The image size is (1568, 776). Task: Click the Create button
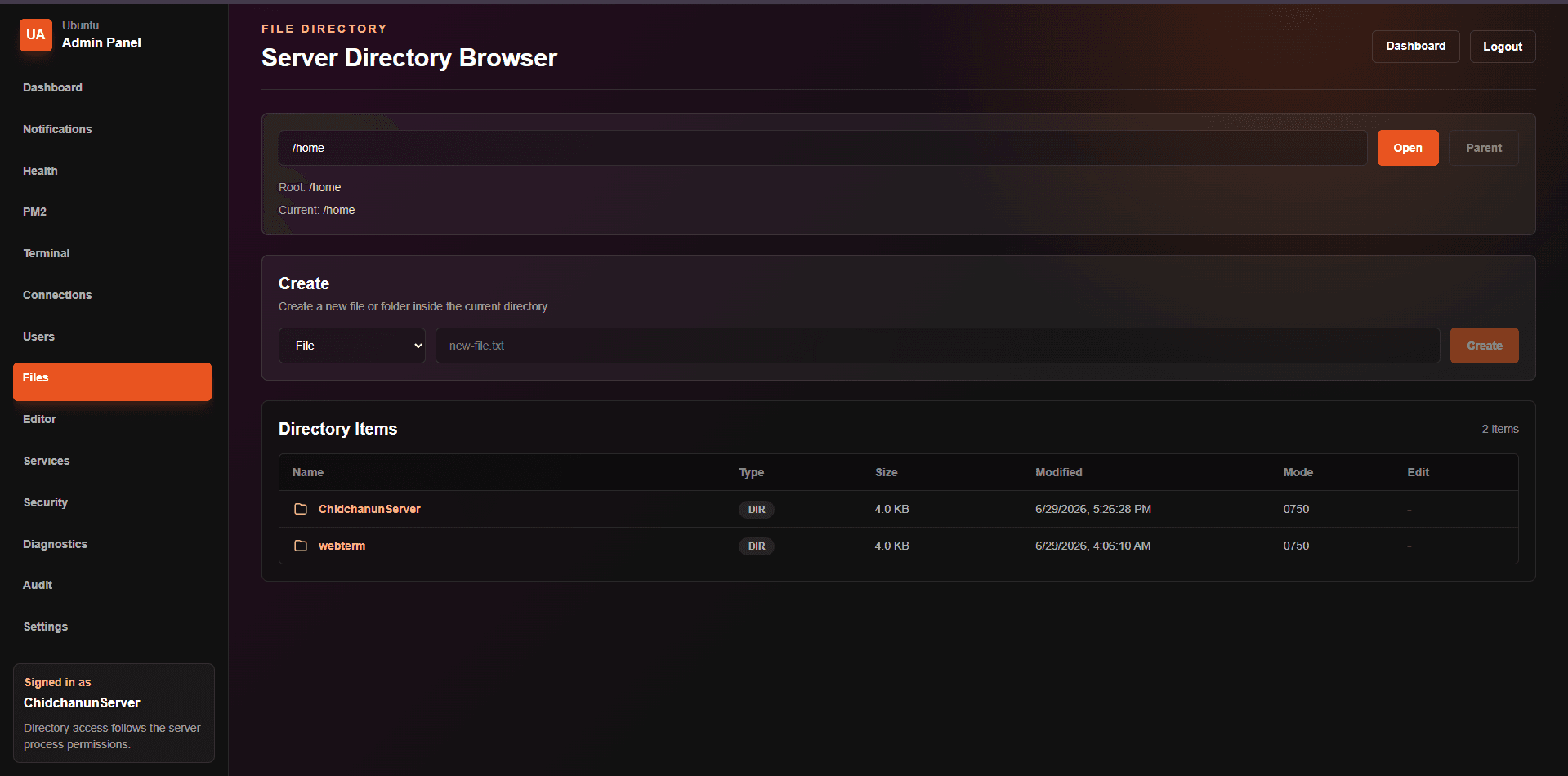click(1484, 346)
